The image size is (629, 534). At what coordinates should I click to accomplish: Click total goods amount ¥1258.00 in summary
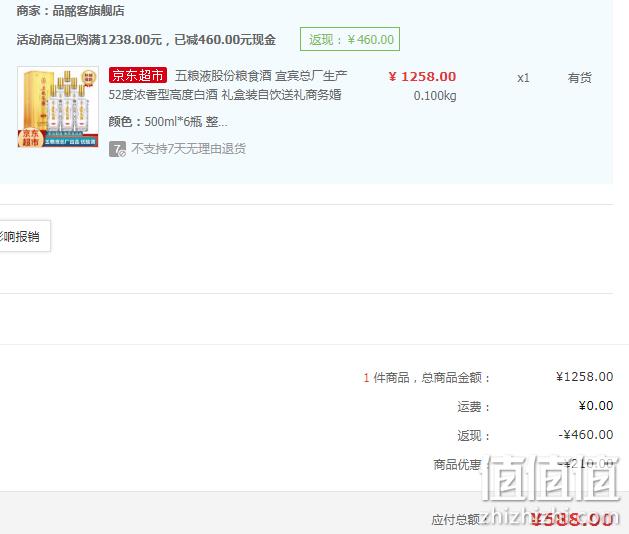[x=584, y=377]
